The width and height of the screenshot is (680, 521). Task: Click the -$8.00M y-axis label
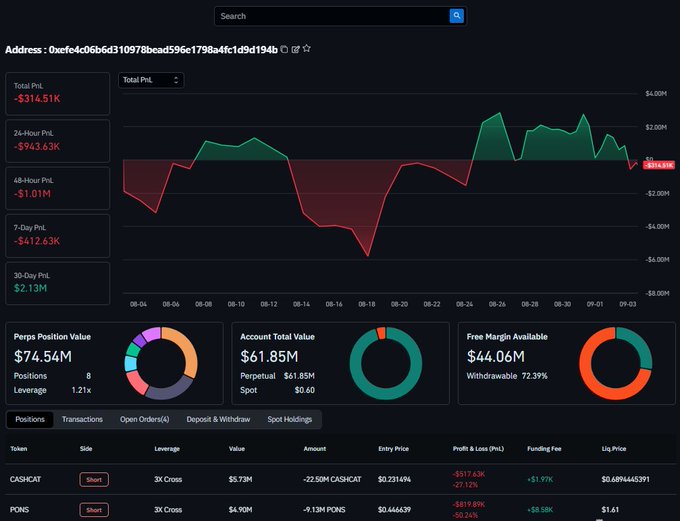[656, 294]
